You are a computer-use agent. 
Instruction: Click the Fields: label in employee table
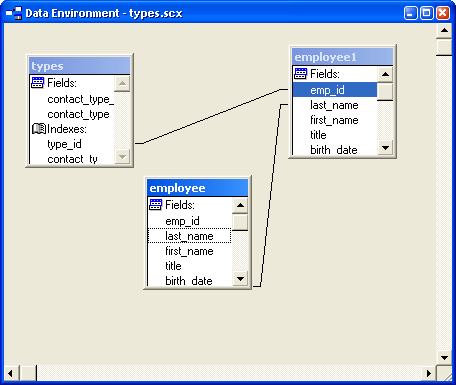180,205
